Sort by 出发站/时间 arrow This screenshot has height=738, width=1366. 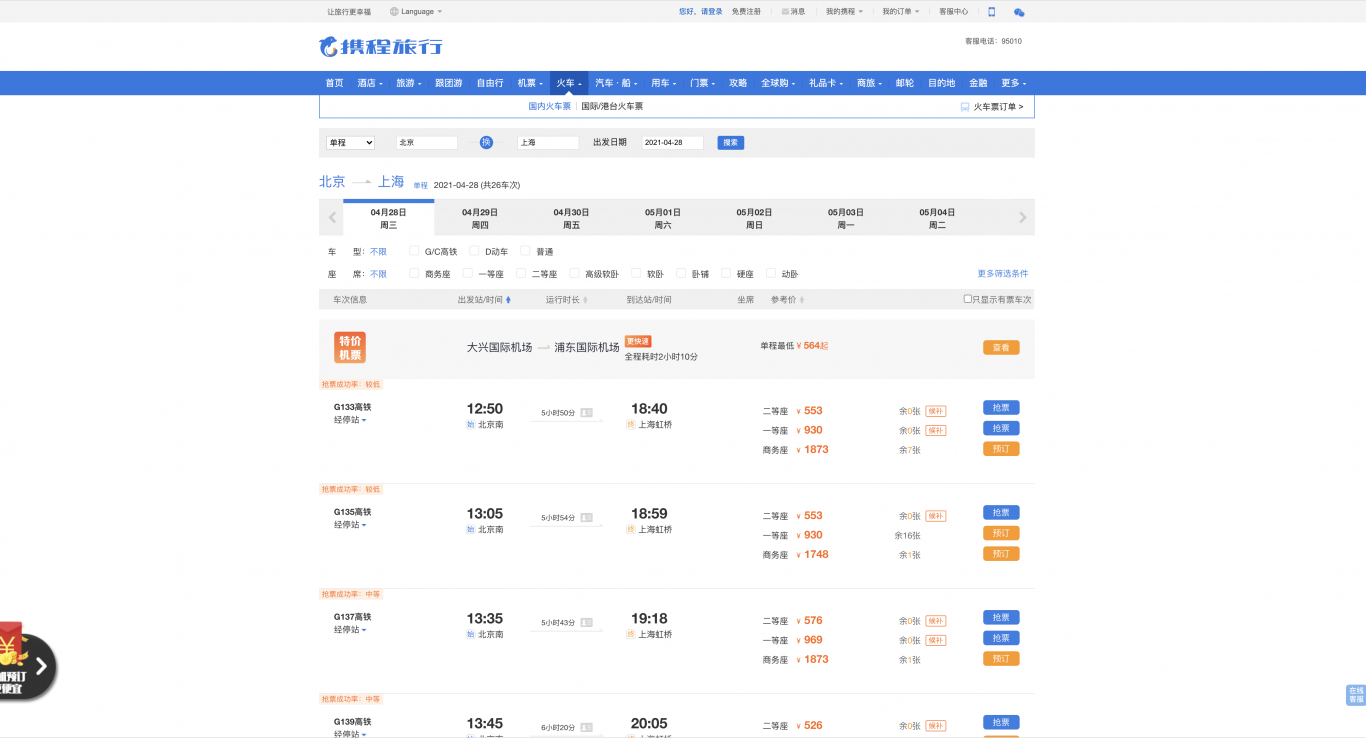click(x=508, y=299)
